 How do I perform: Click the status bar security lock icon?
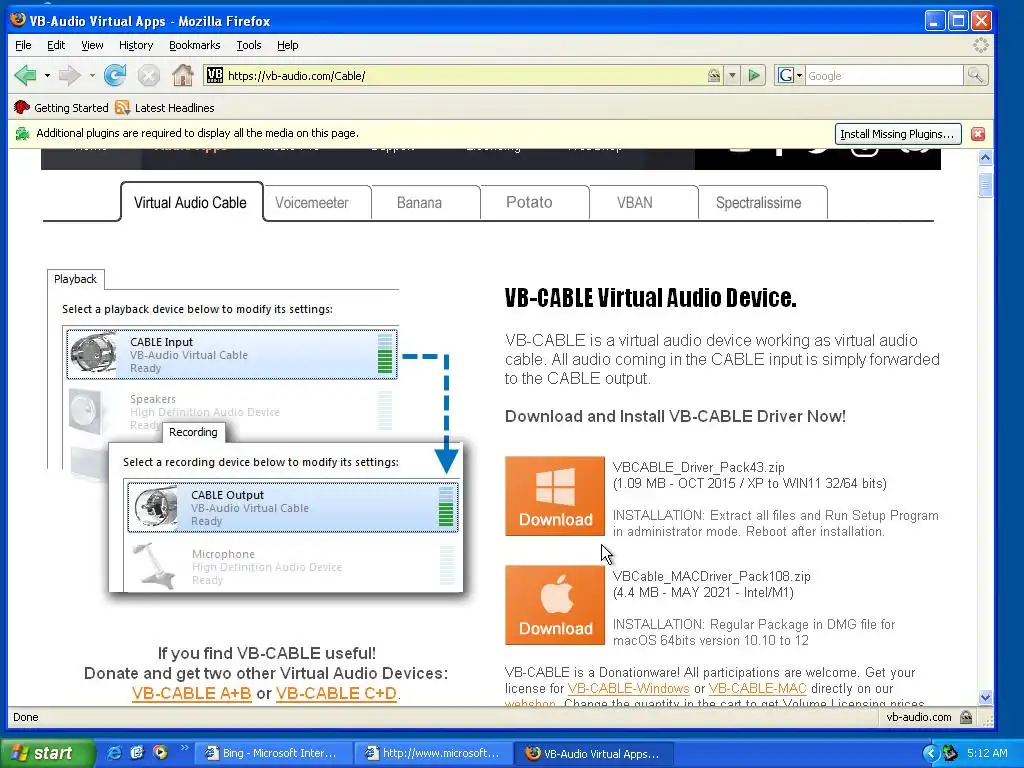(966, 717)
